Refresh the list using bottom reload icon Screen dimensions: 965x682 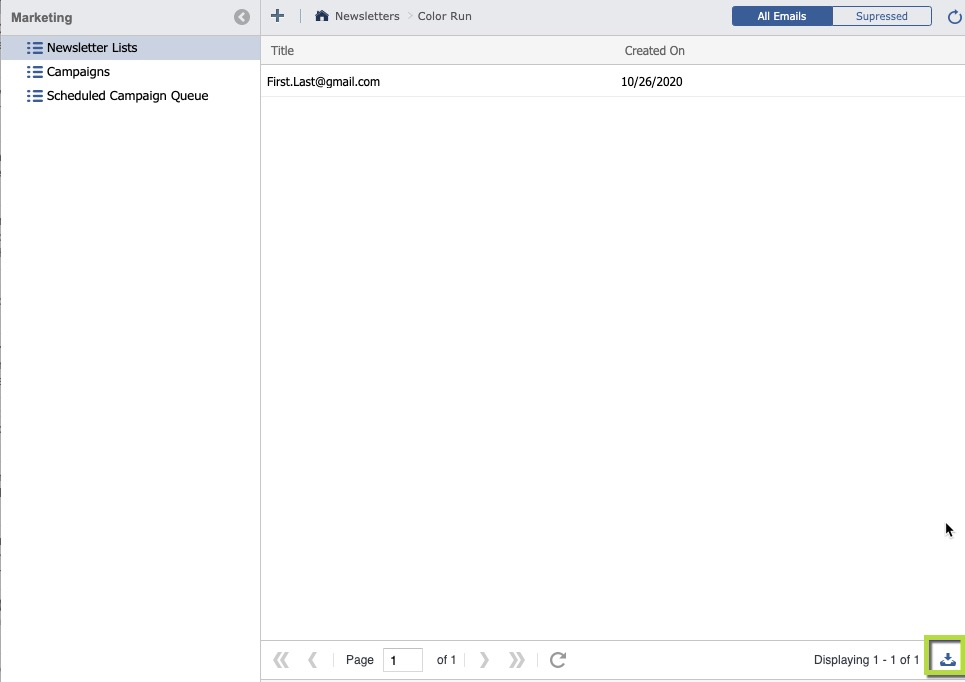click(558, 660)
